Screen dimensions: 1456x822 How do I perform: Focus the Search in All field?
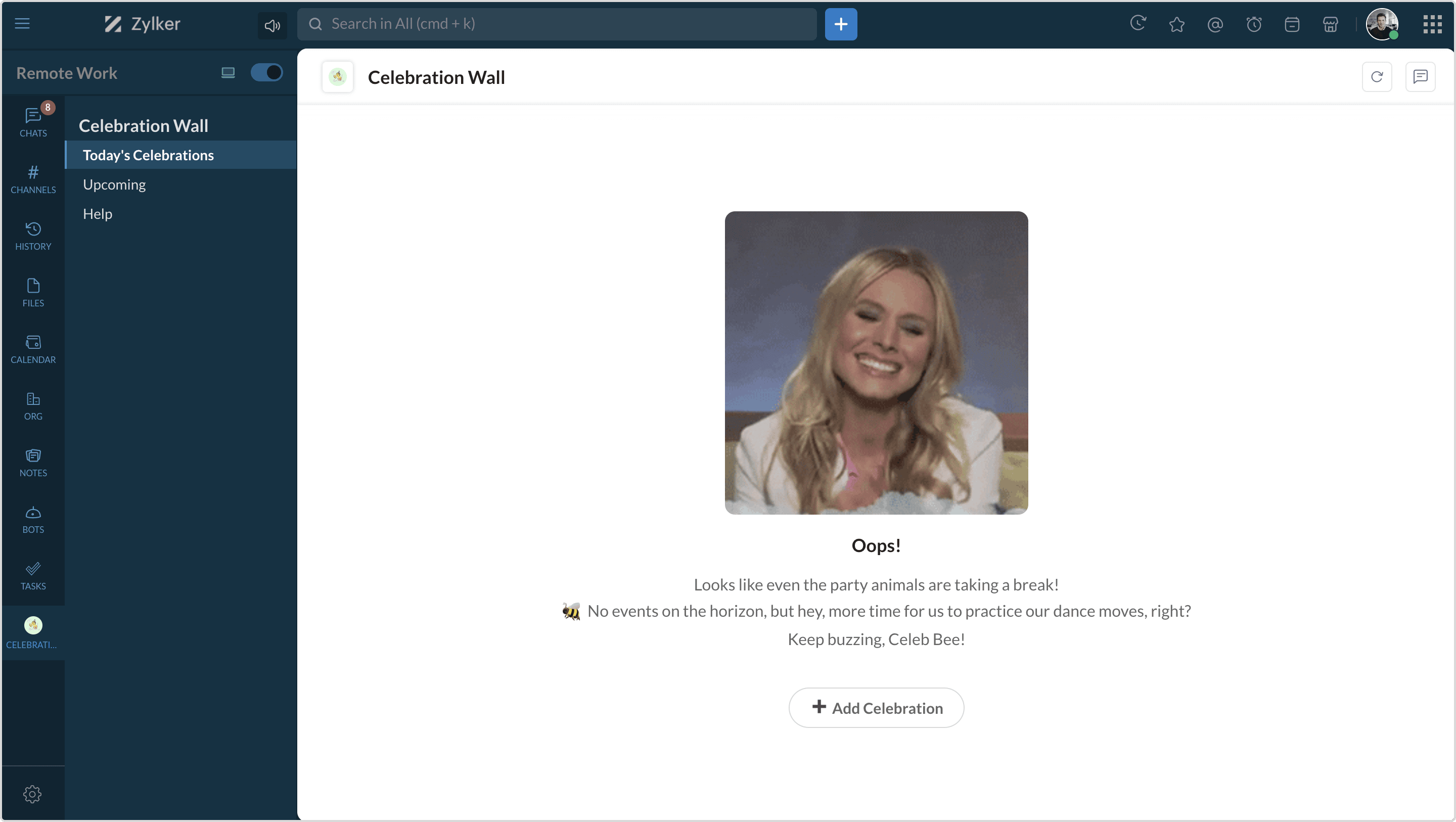(557, 24)
